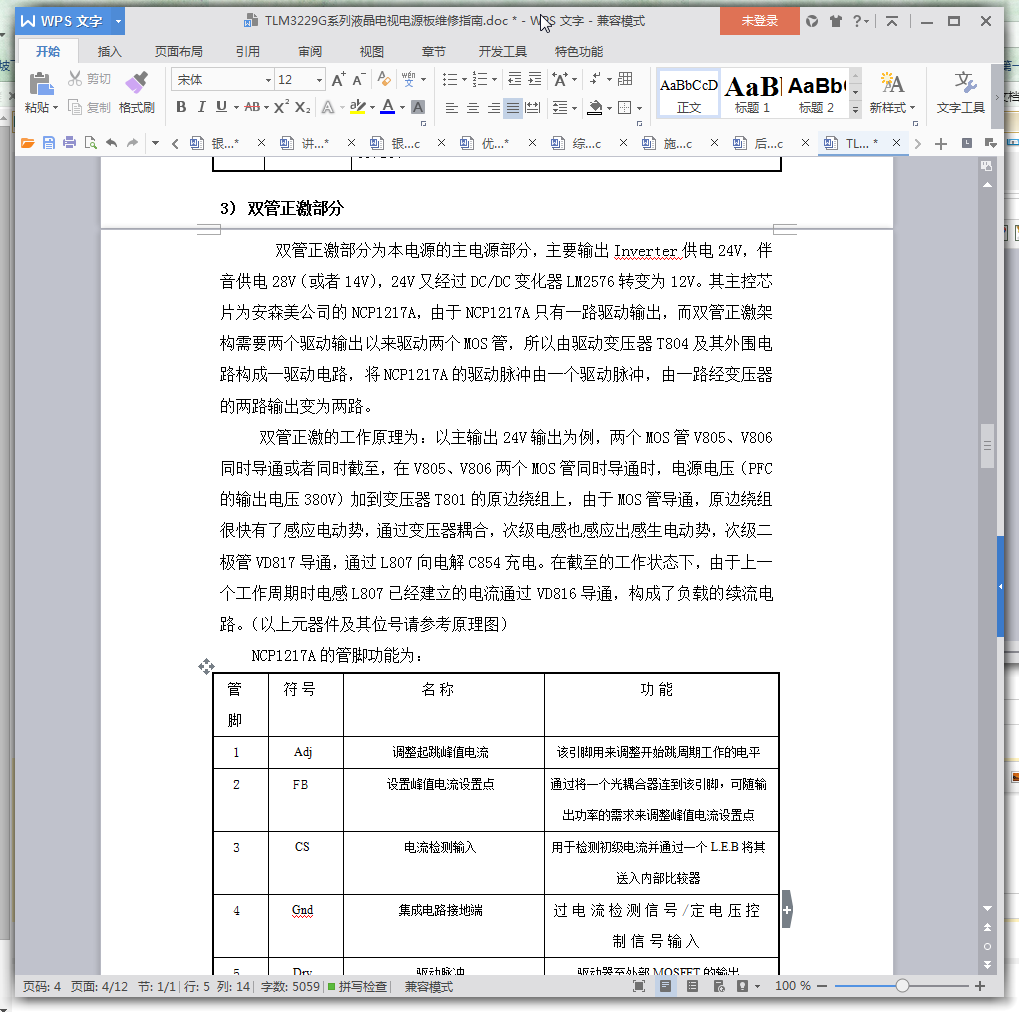
Task: Open file with the folder icon
Action: click(x=27, y=143)
